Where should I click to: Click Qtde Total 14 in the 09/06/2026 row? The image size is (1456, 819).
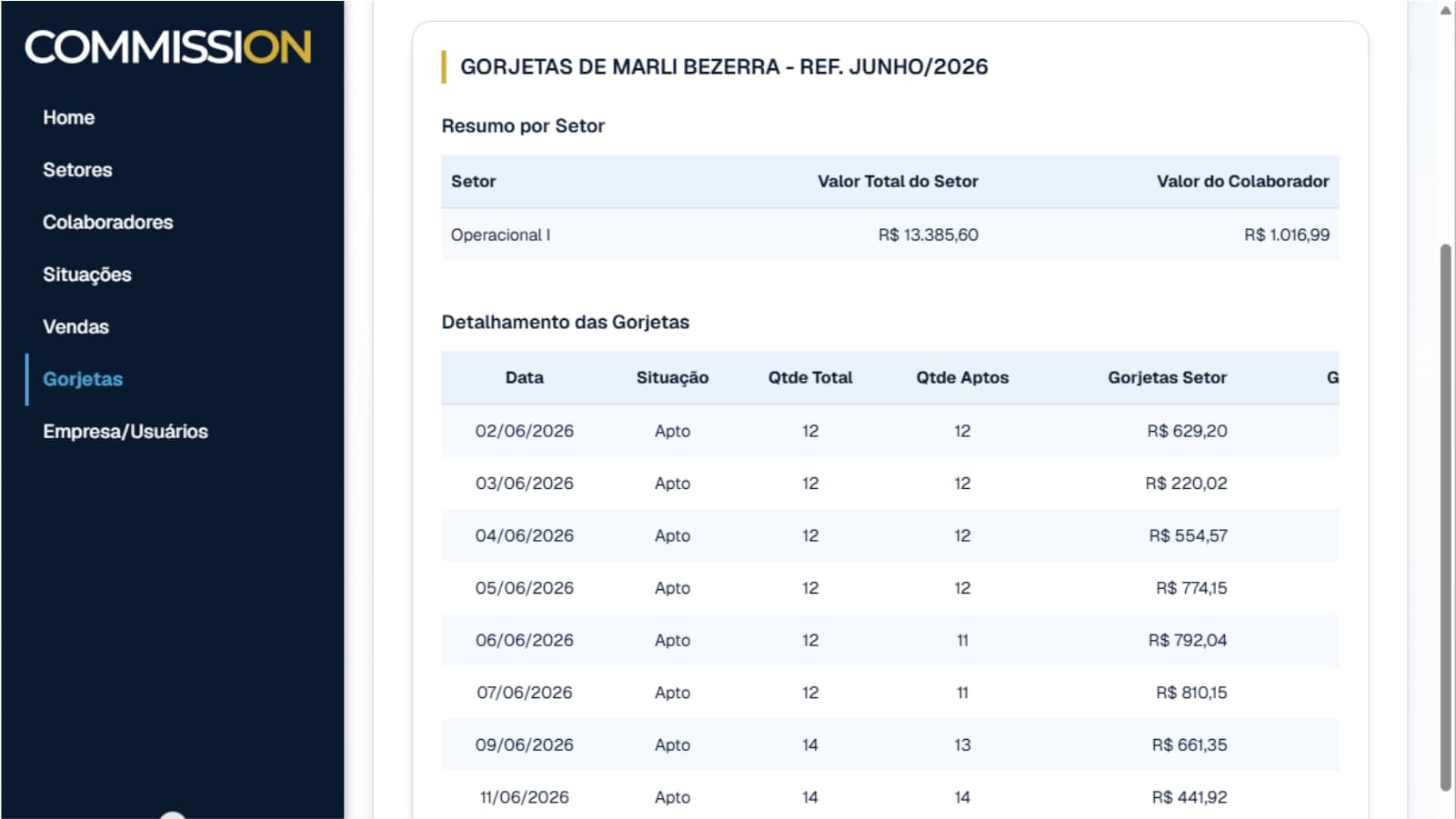coord(810,744)
